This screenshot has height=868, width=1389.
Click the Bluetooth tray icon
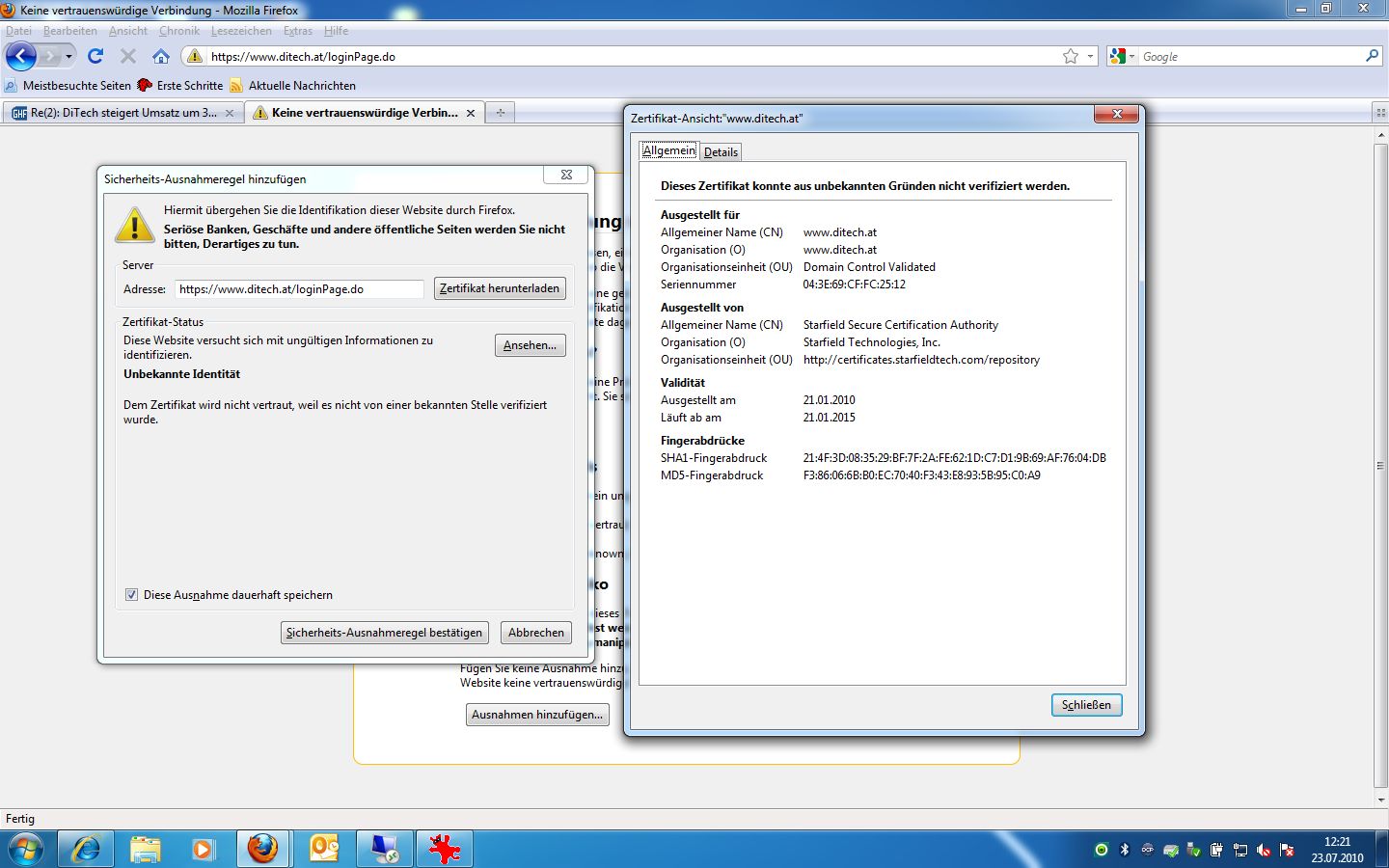1124,850
